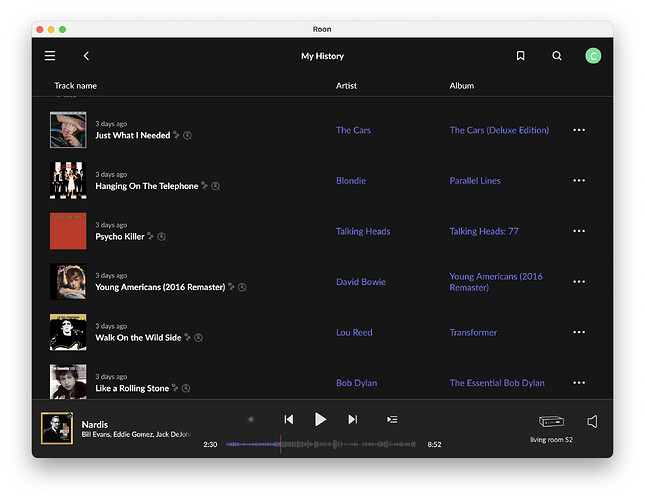Click the Transformer cover thumbnail

[x=68, y=332]
